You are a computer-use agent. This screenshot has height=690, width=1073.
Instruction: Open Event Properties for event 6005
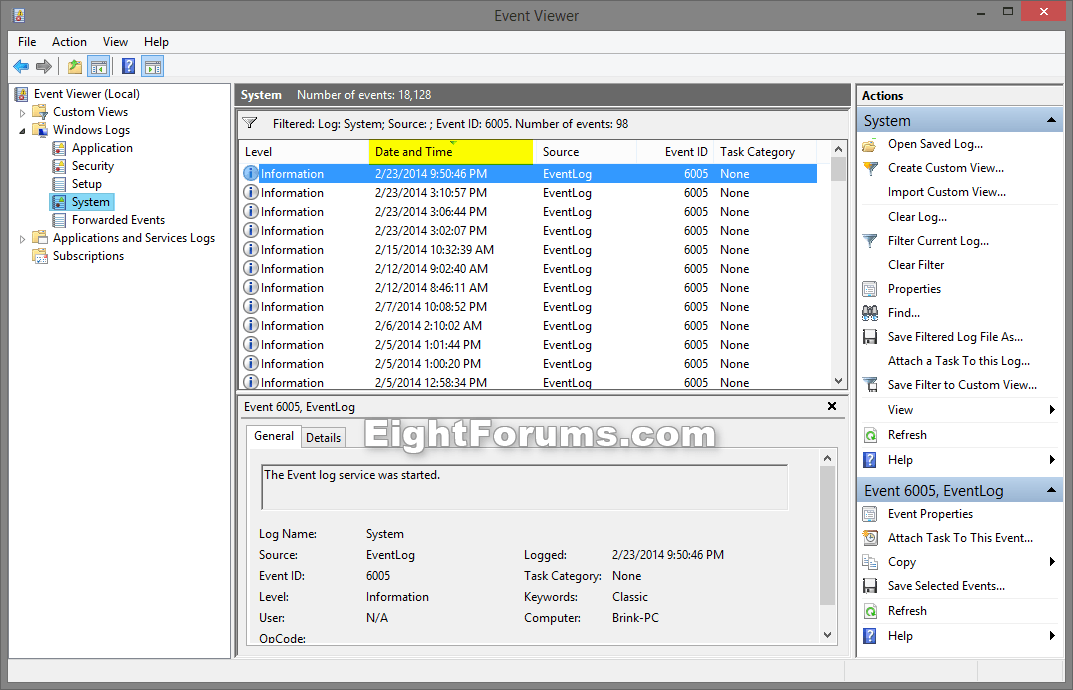point(928,513)
